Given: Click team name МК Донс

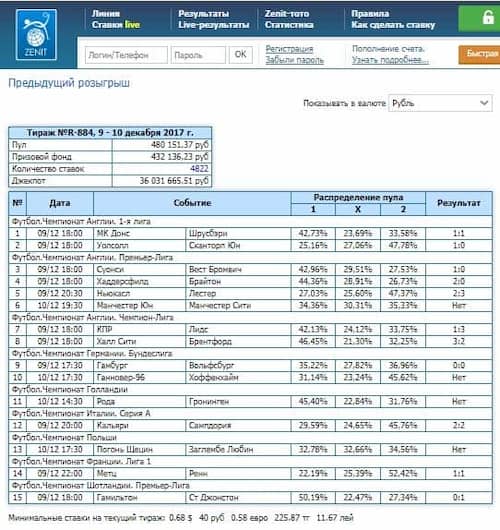Looking at the screenshot, I should [x=113, y=233].
